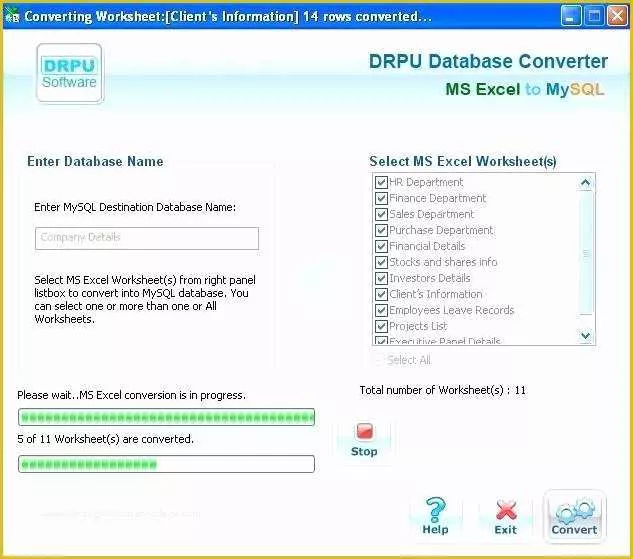Click the lower worksheets progress bar
This screenshot has width=633, height=559.
[x=166, y=464]
